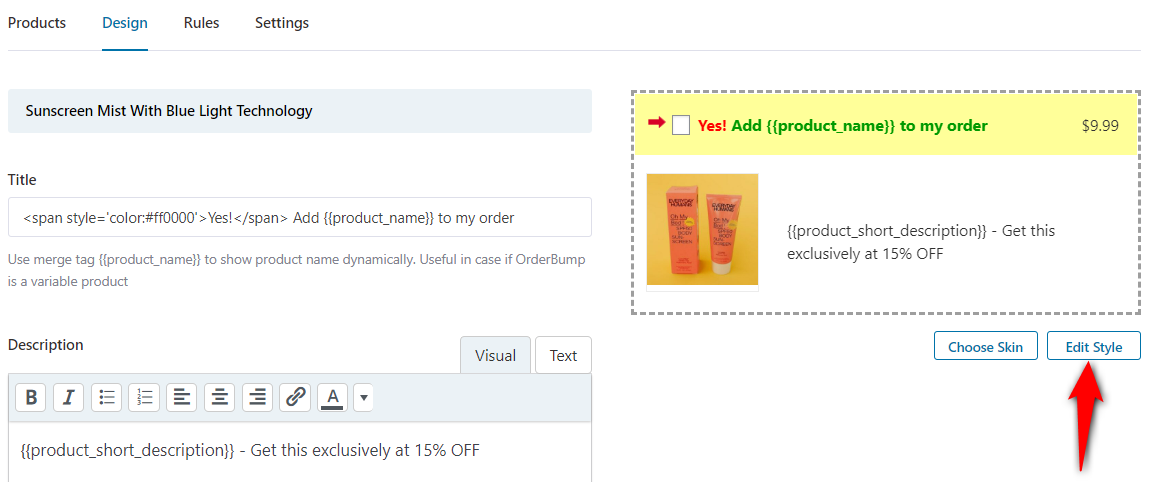Insert numbered list in description

coord(144,397)
